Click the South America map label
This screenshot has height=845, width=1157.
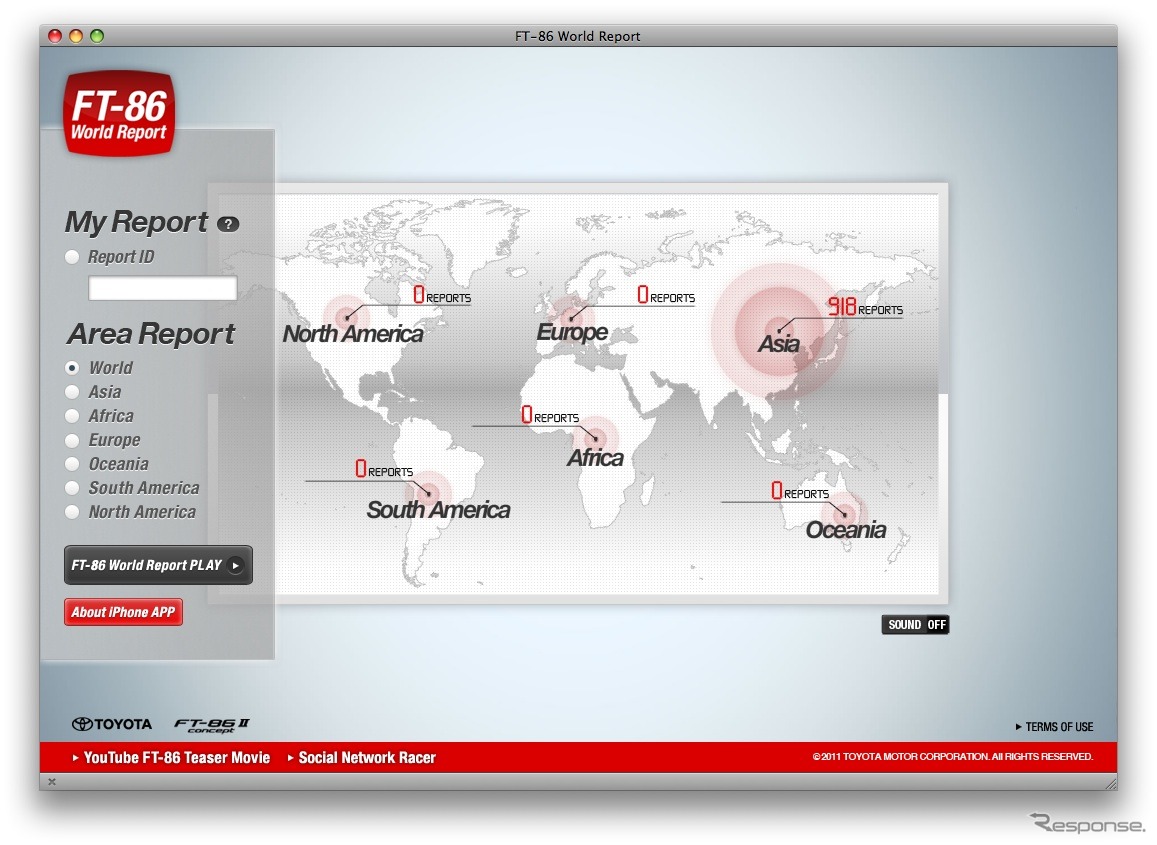point(438,510)
